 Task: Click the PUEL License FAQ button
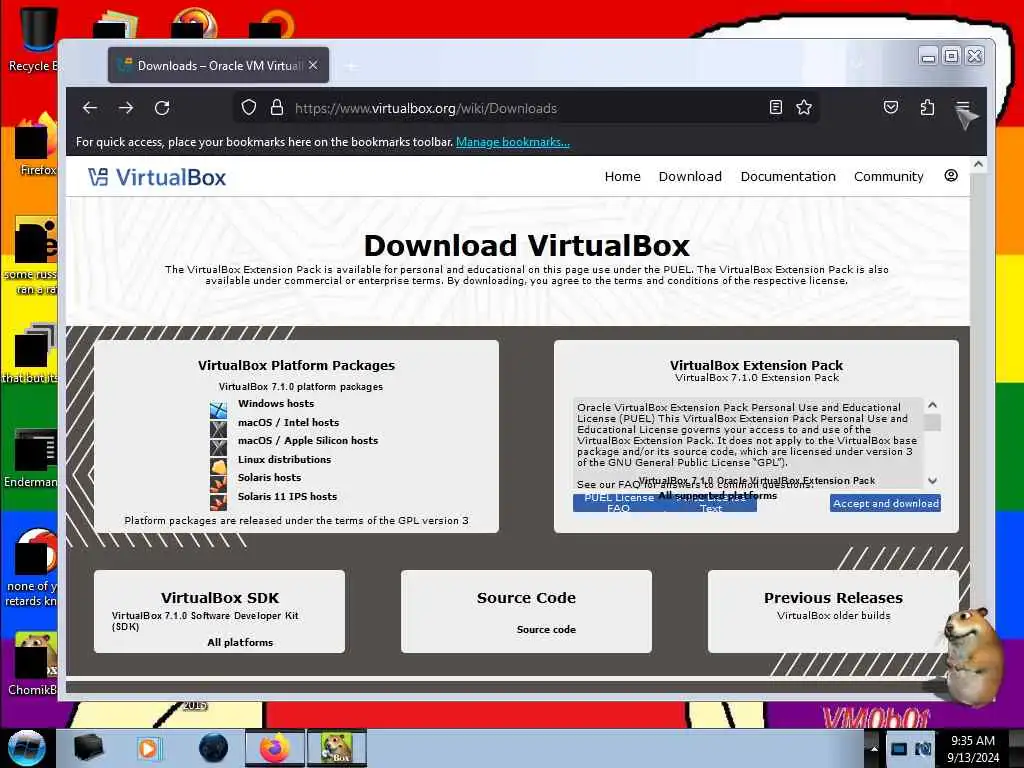(x=618, y=503)
